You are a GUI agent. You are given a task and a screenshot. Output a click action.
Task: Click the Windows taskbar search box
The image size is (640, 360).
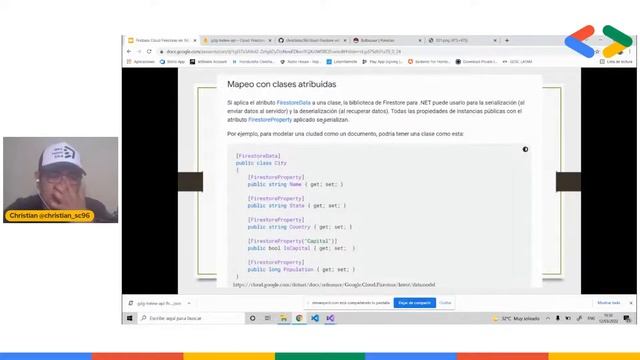click(191, 318)
